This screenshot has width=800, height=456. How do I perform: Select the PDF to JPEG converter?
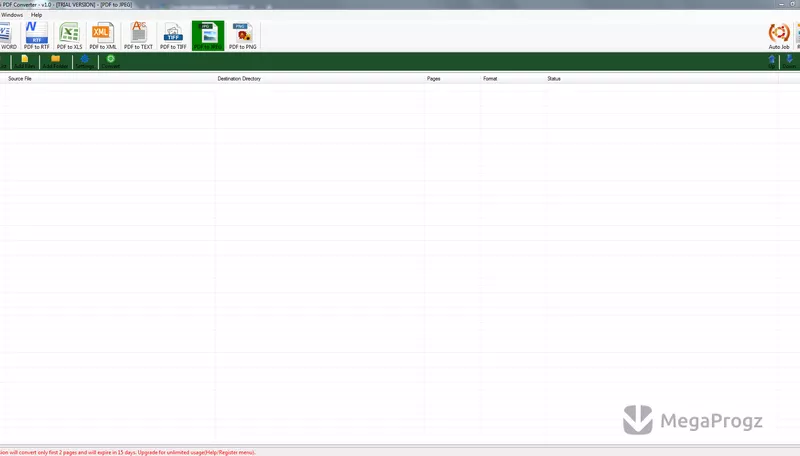(x=208, y=36)
